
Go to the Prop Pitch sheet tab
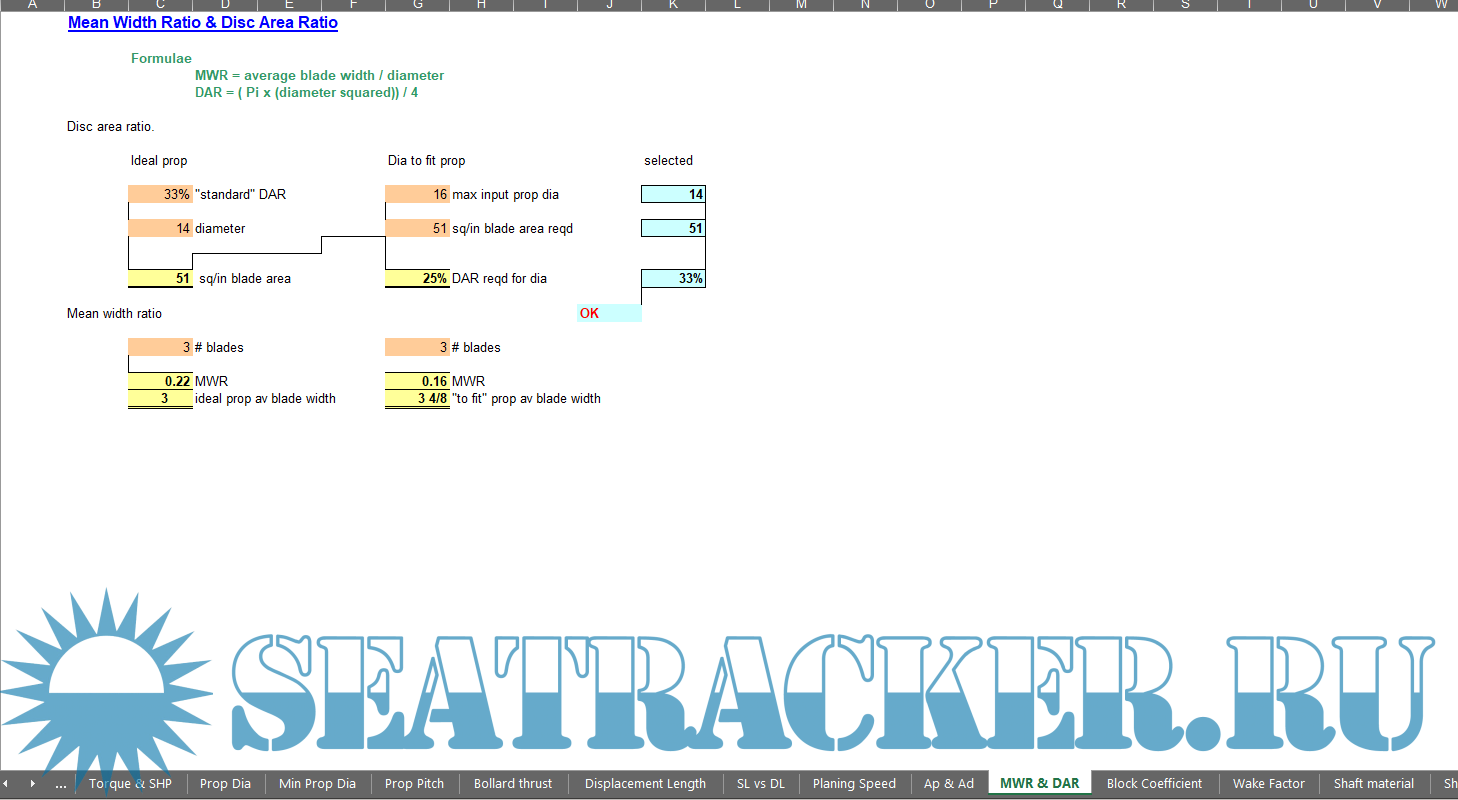click(x=414, y=783)
